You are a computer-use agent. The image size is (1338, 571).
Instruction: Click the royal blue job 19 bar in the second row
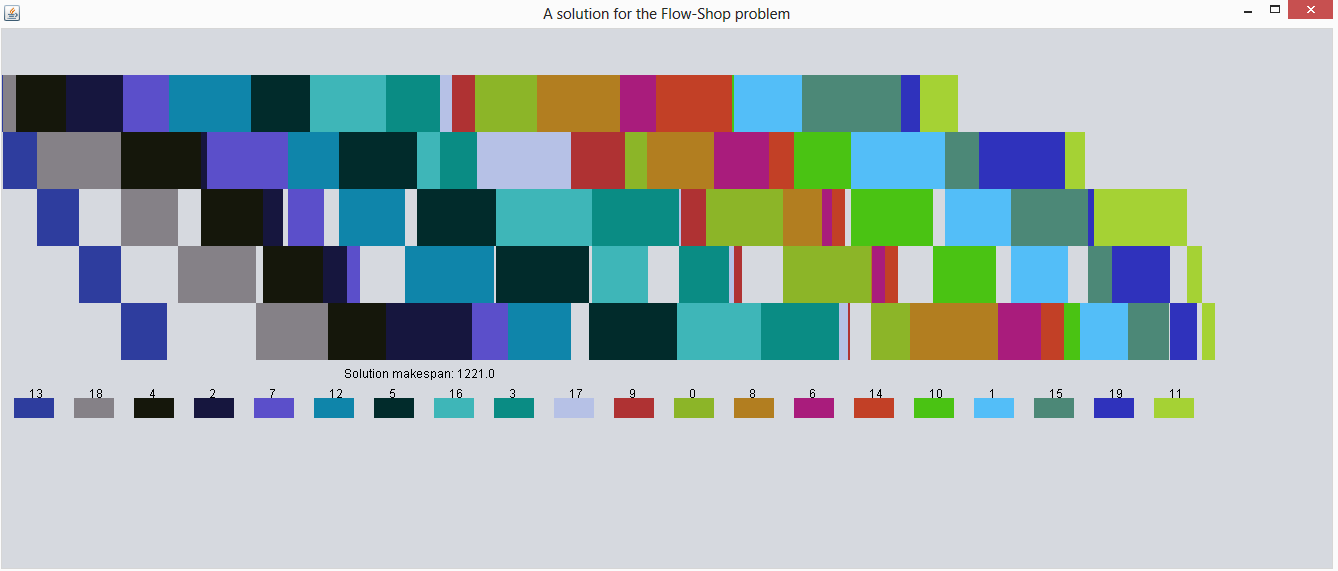(x=1022, y=160)
